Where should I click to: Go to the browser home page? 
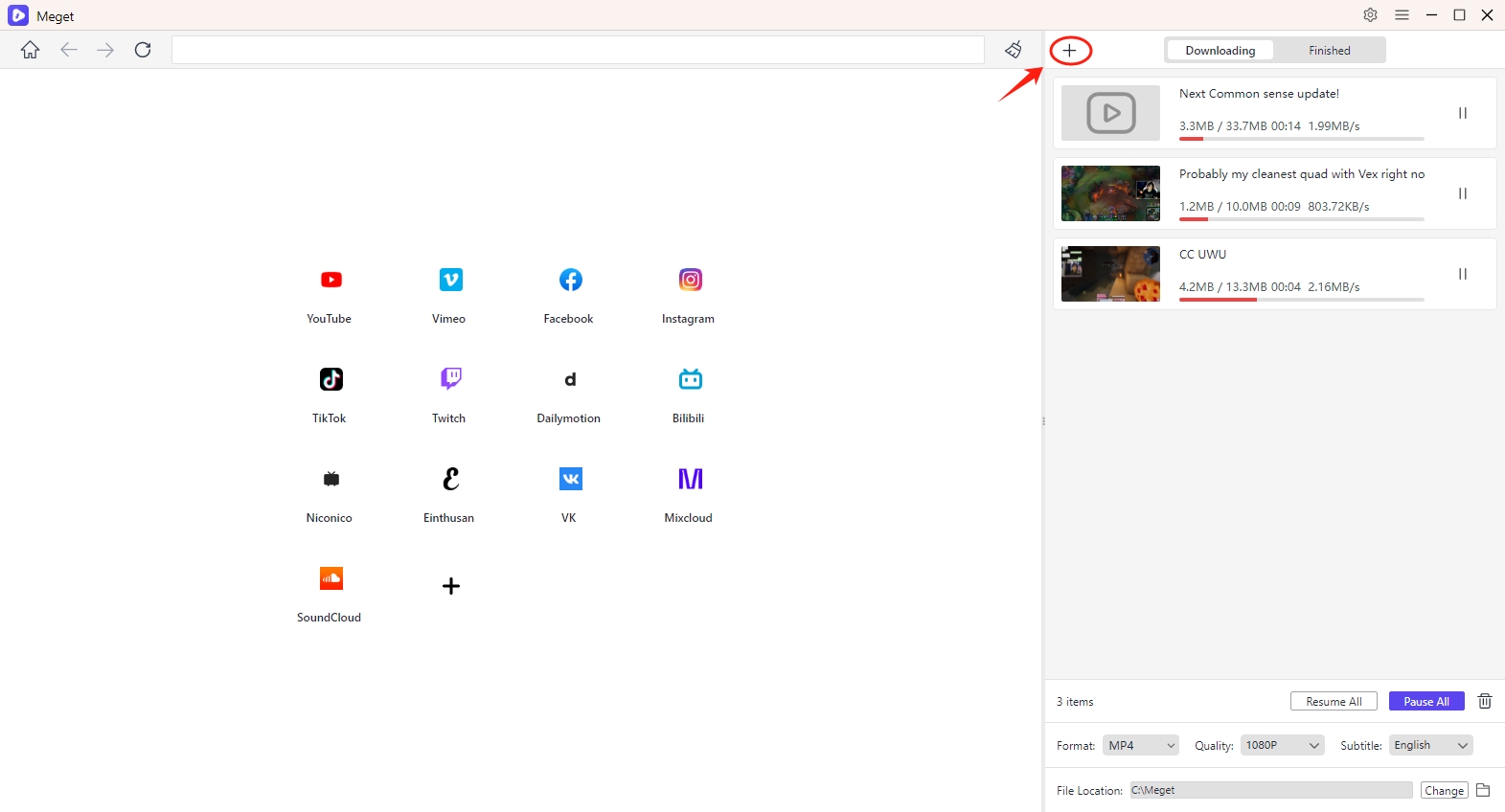pyautogui.click(x=31, y=50)
